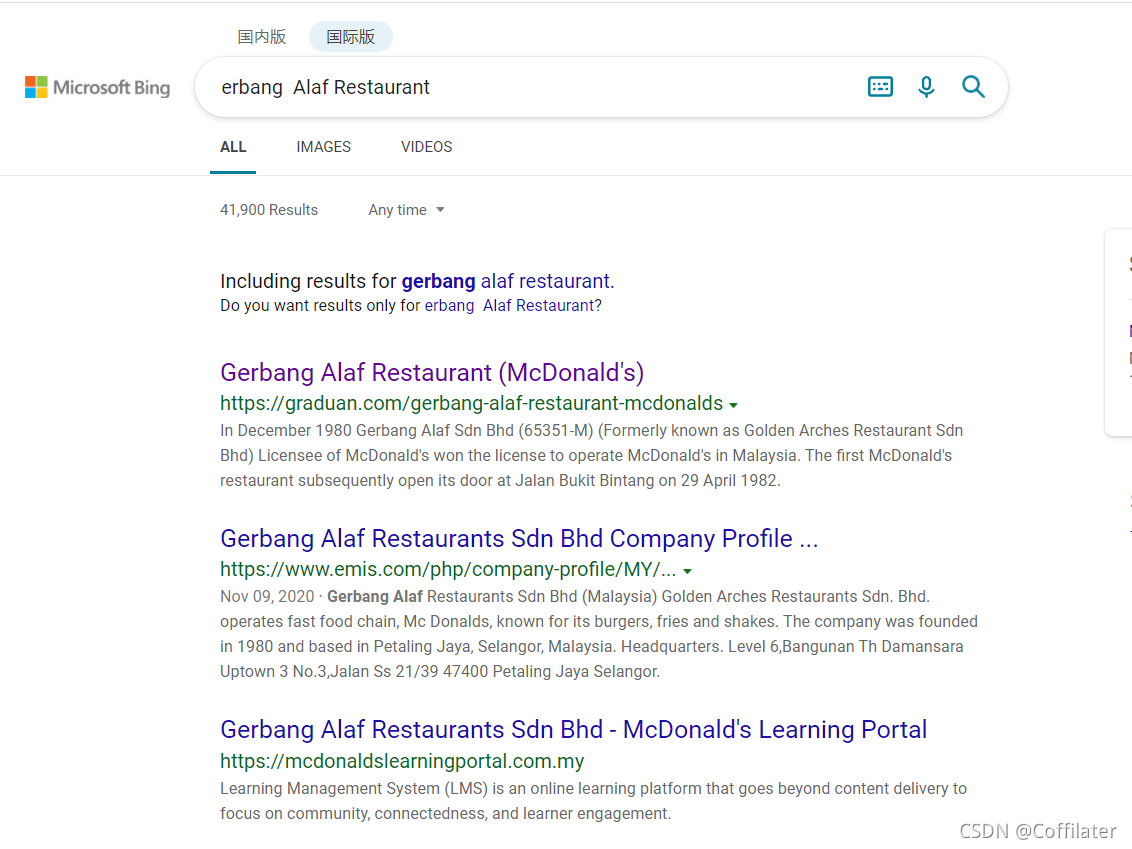Select the 国际版 tab
The image size is (1132, 849).
point(351,37)
